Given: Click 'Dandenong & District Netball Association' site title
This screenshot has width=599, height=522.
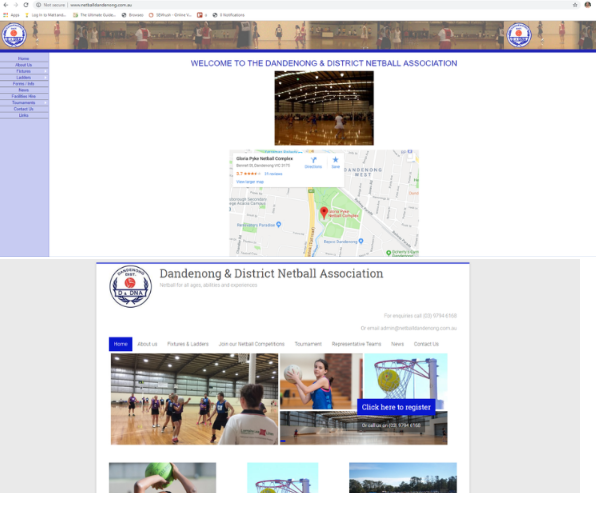Looking at the screenshot, I should pos(271,274).
